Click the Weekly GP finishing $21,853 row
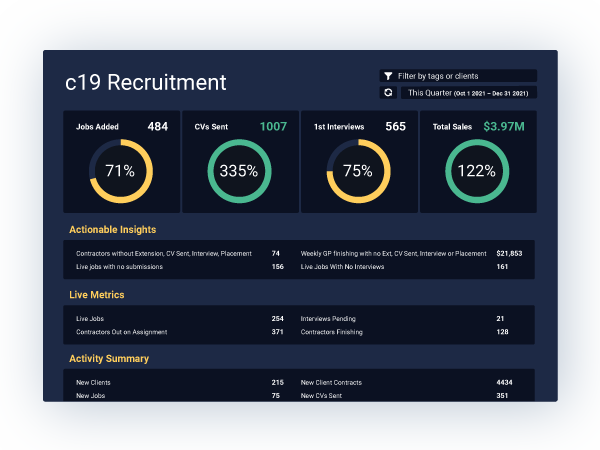Screen dimensions: 600x450 [x=393, y=254]
